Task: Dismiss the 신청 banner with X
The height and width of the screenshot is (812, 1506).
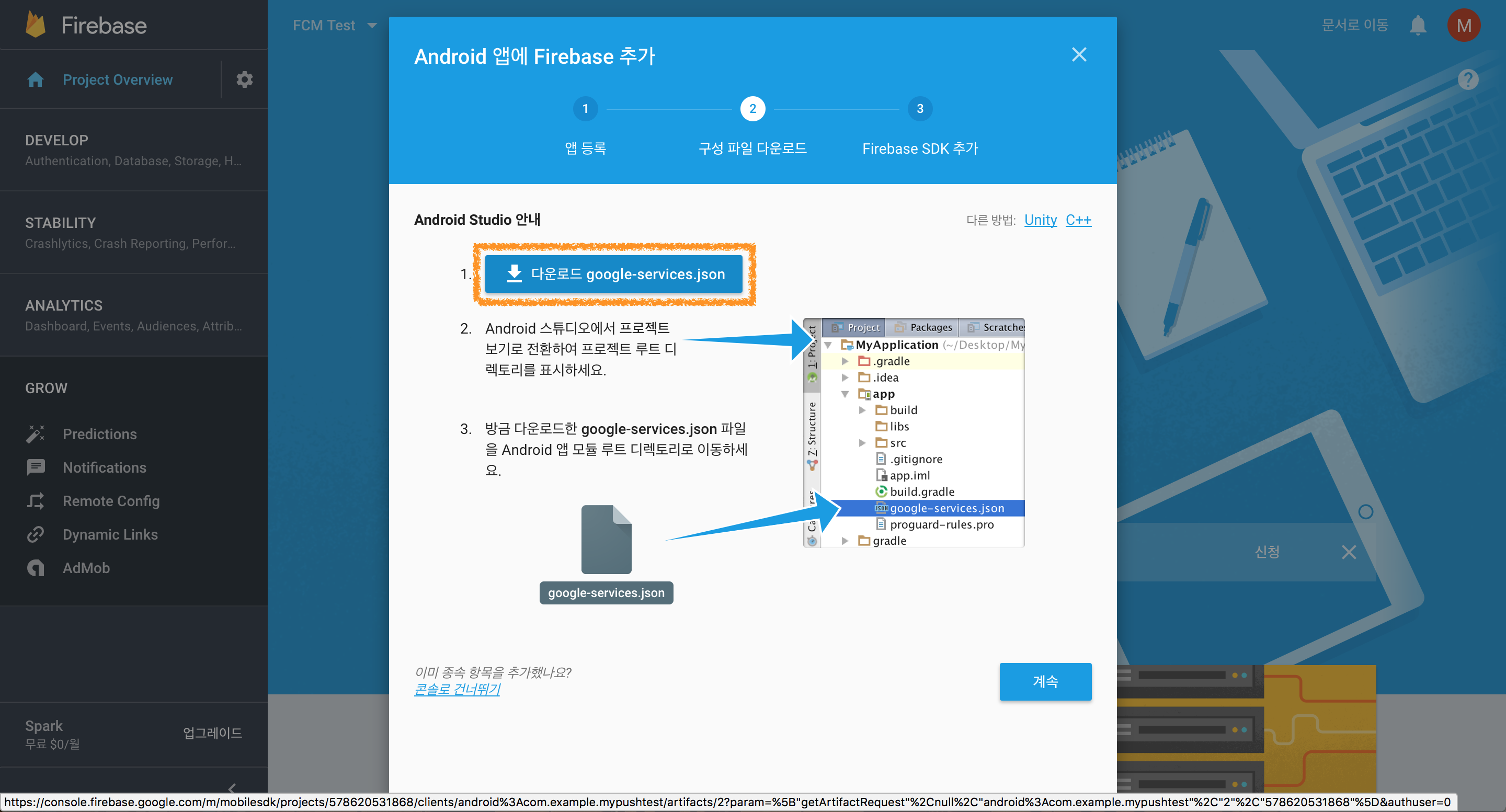Action: coord(1349,552)
